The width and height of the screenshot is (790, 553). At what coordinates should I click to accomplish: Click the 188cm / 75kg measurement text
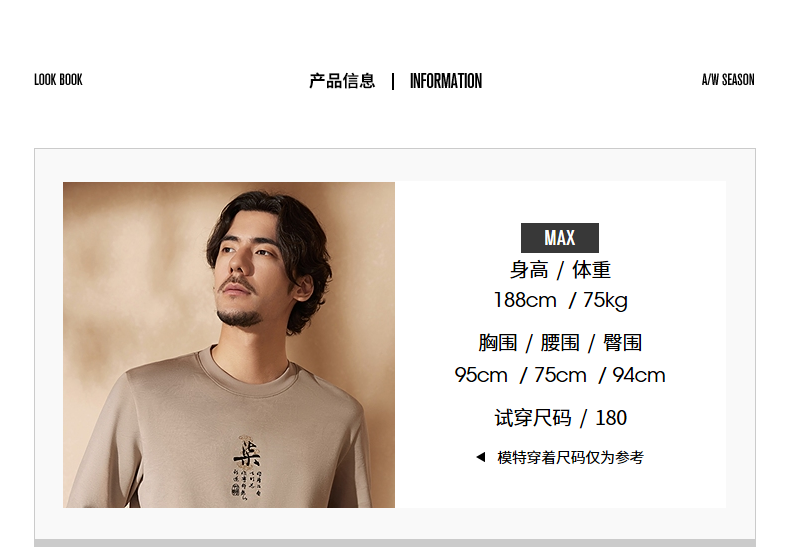click(560, 301)
